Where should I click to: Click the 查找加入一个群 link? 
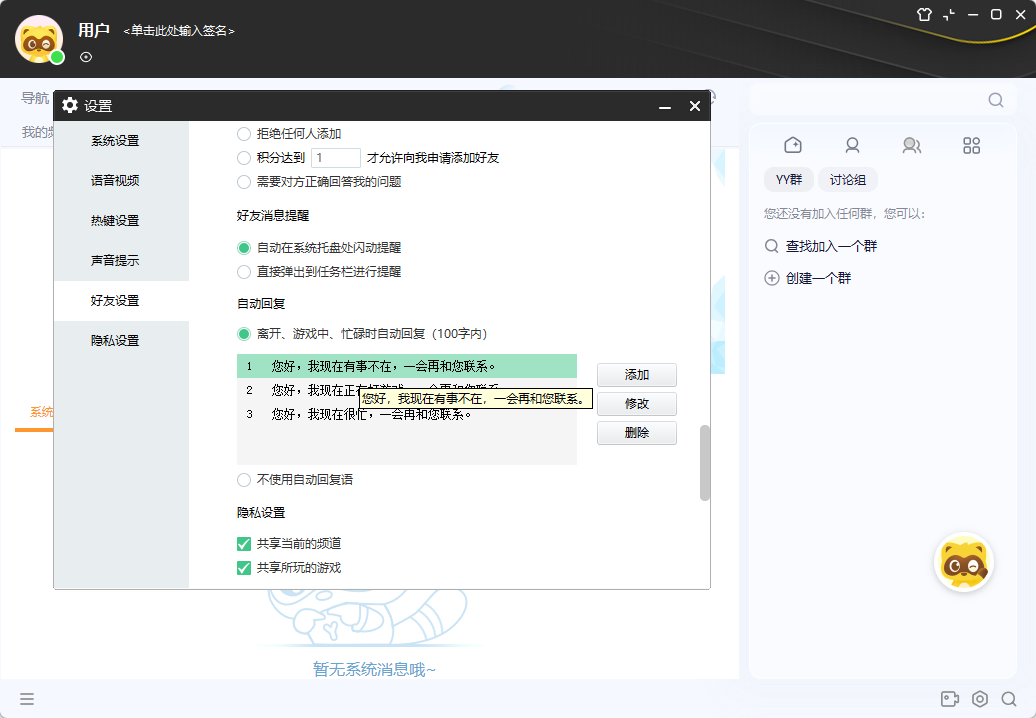pyautogui.click(x=831, y=246)
